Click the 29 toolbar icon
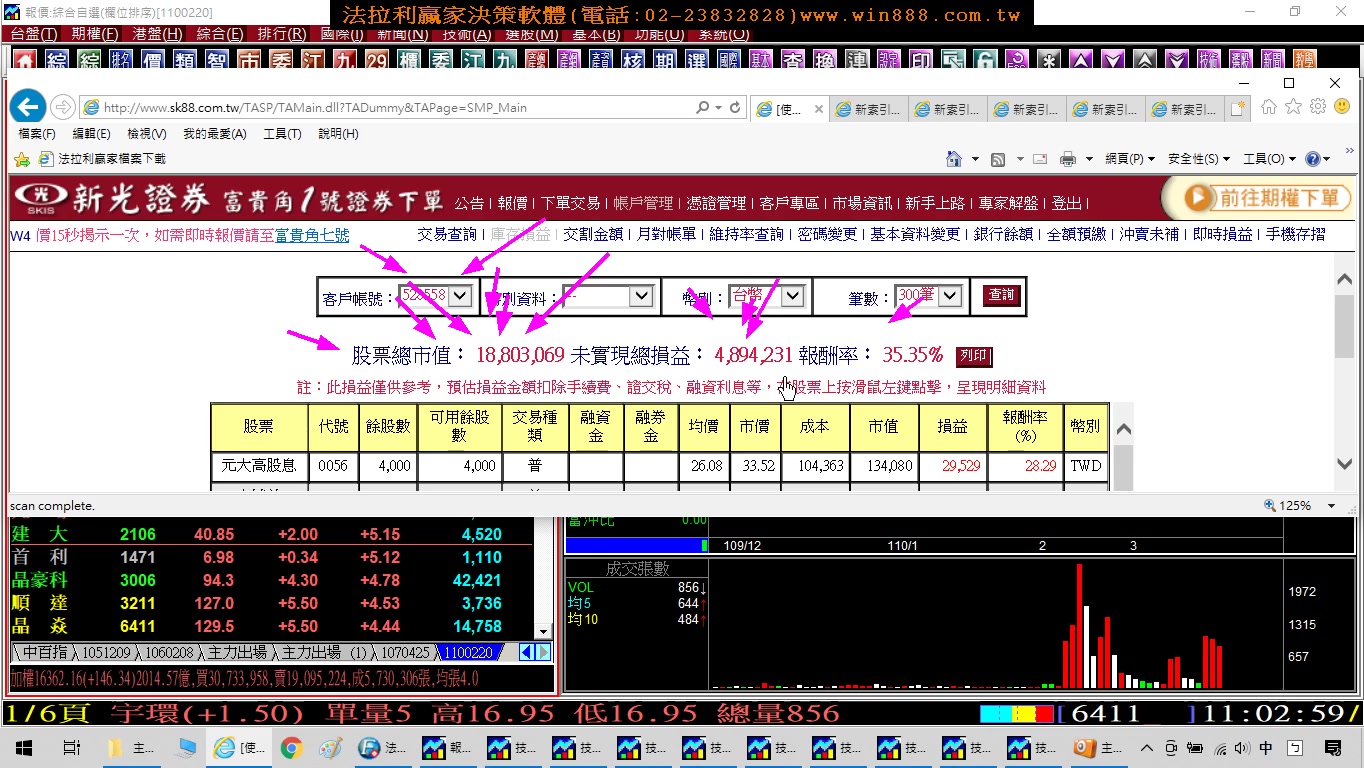The image size is (1364, 768). pos(376,61)
